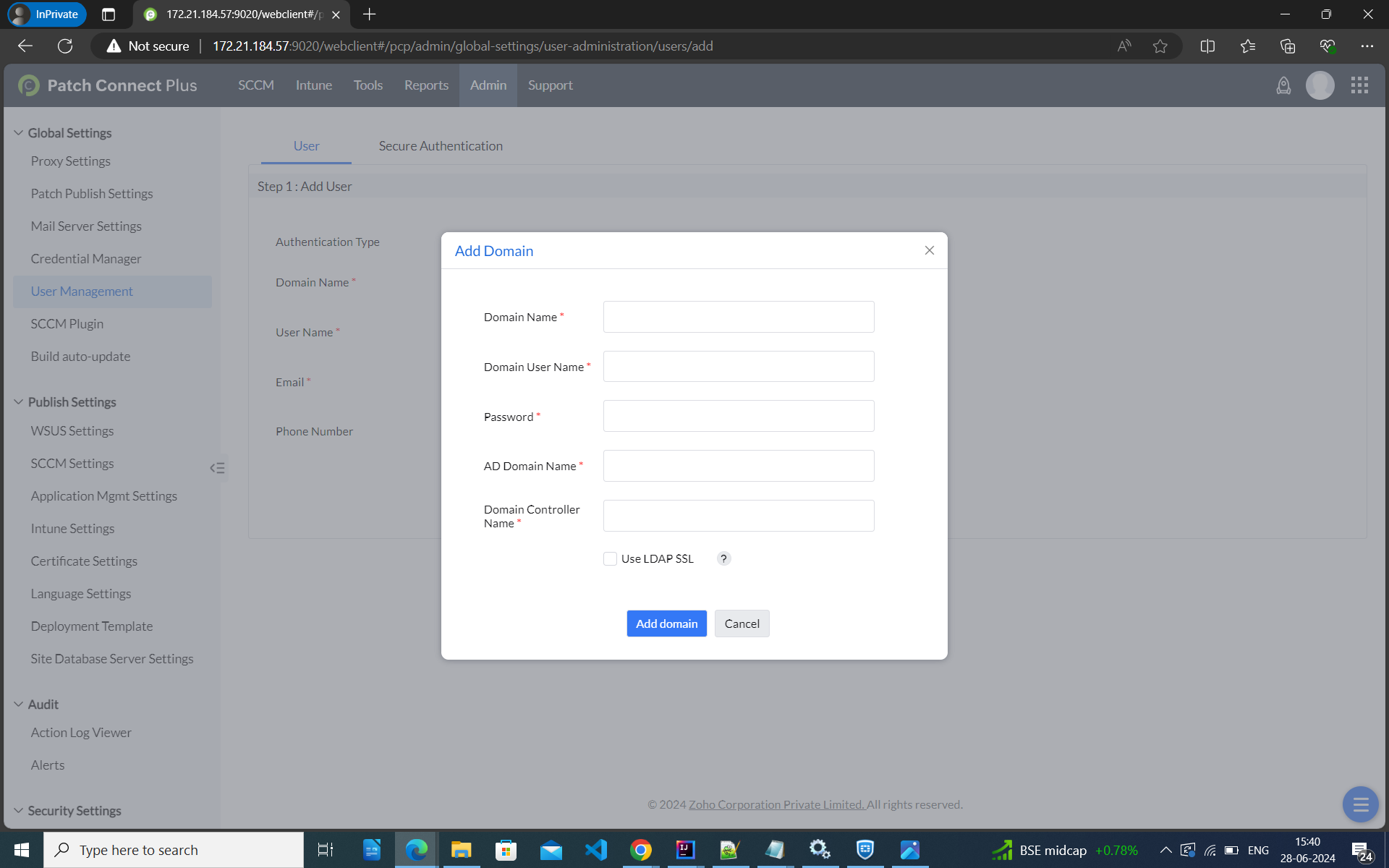Screen dimensions: 1389x868
Task: Open Zoho Corporation Private Limited link
Action: point(776,804)
